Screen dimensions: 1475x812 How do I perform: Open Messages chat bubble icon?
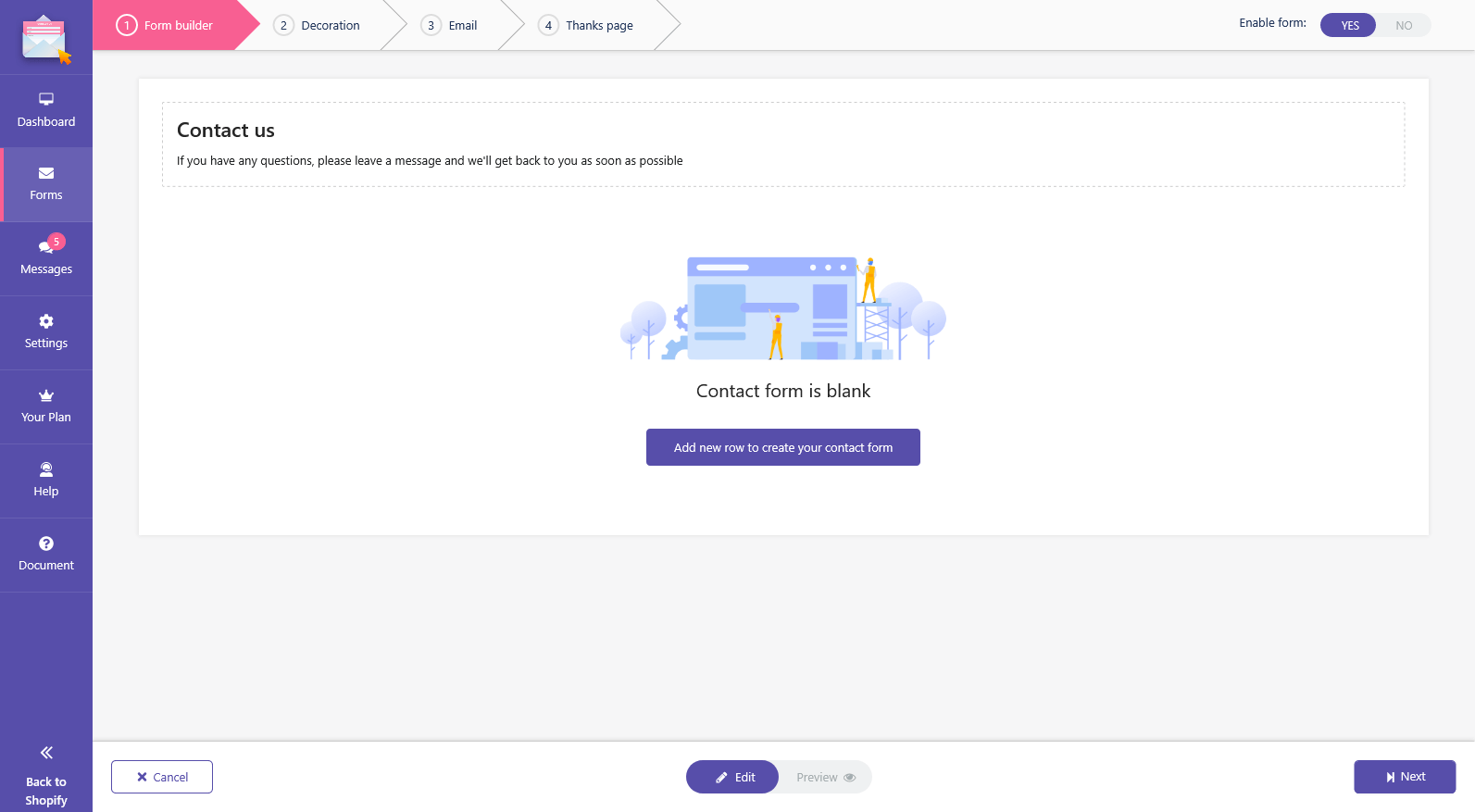pyautogui.click(x=45, y=247)
